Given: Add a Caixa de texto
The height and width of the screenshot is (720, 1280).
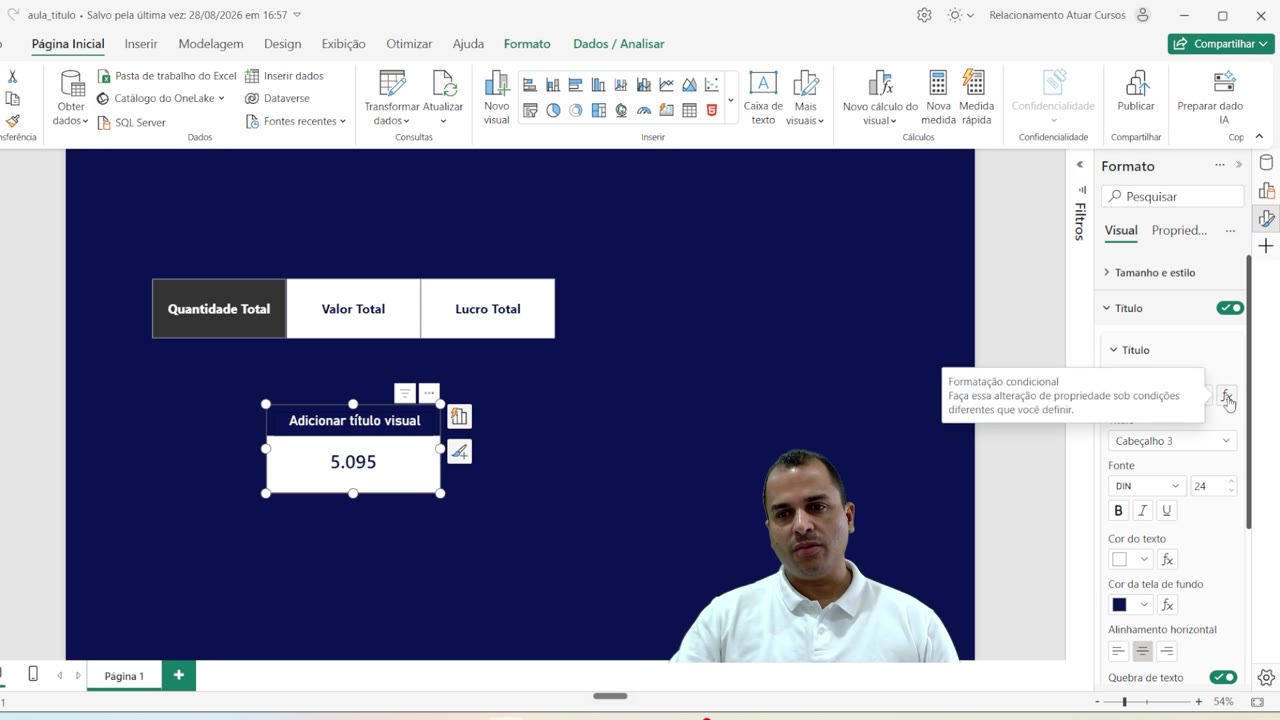Looking at the screenshot, I should 763,98.
